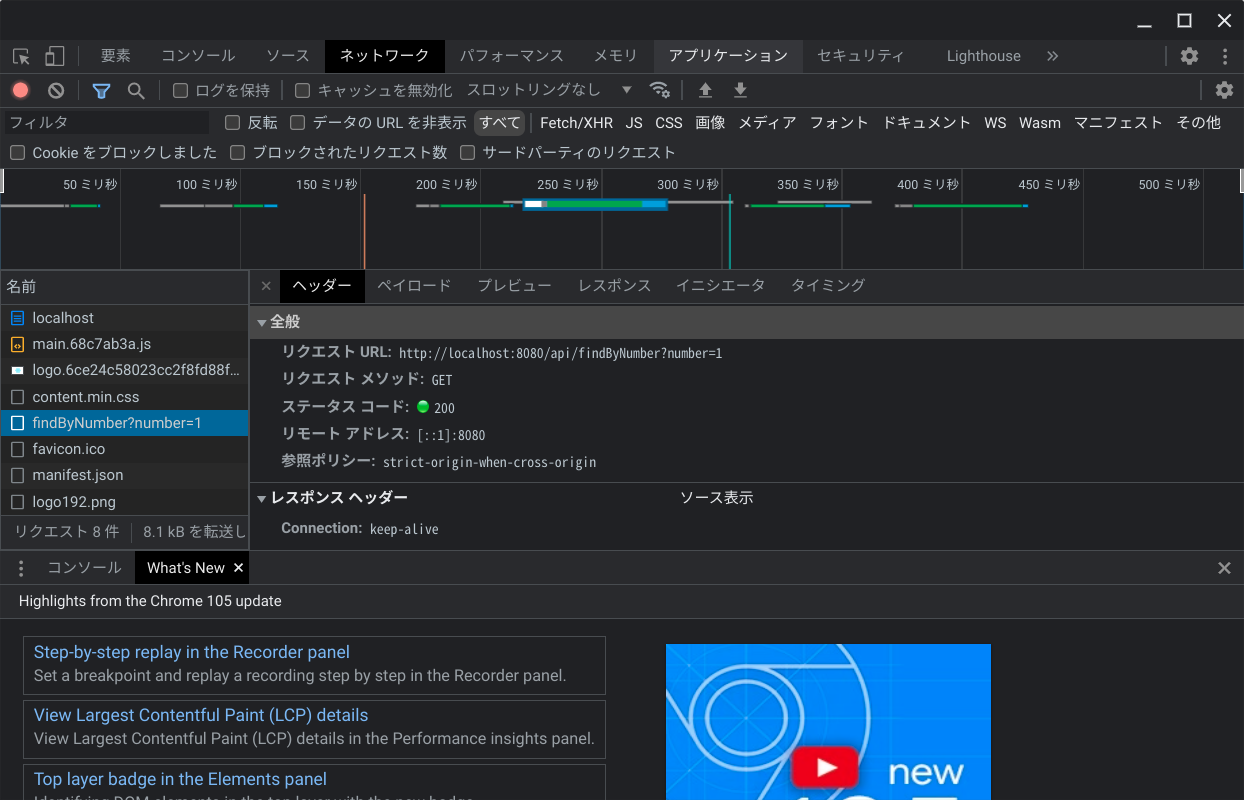The image size is (1244, 800).
Task: Open network conditions Wi-Fi icon
Action: pos(659,90)
